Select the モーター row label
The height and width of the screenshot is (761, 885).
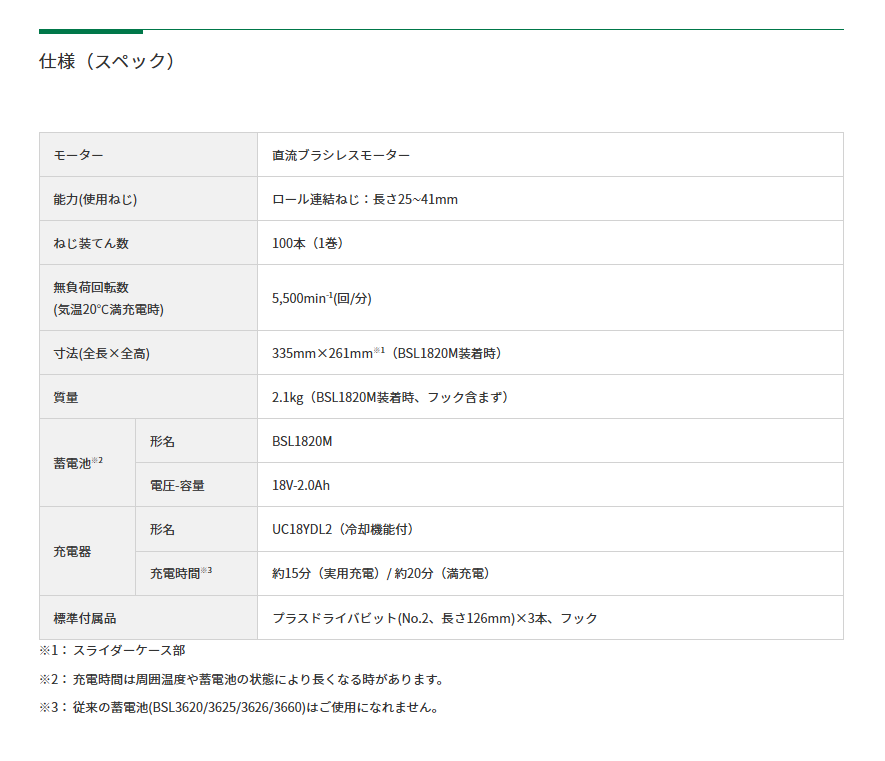click(x=75, y=155)
